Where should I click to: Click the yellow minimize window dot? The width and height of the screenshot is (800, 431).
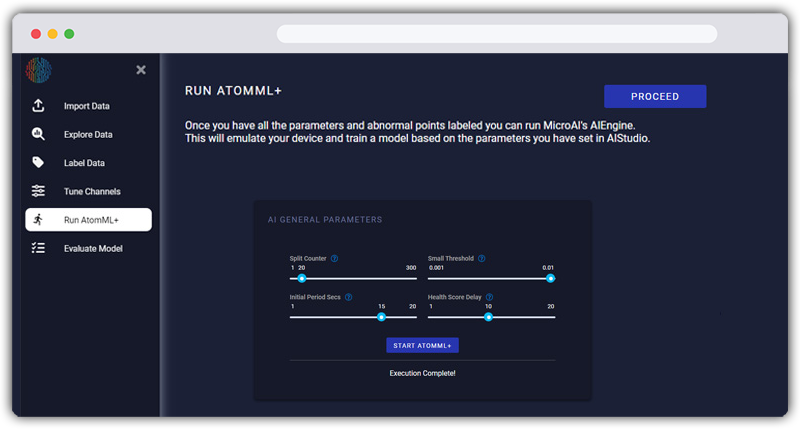53,34
